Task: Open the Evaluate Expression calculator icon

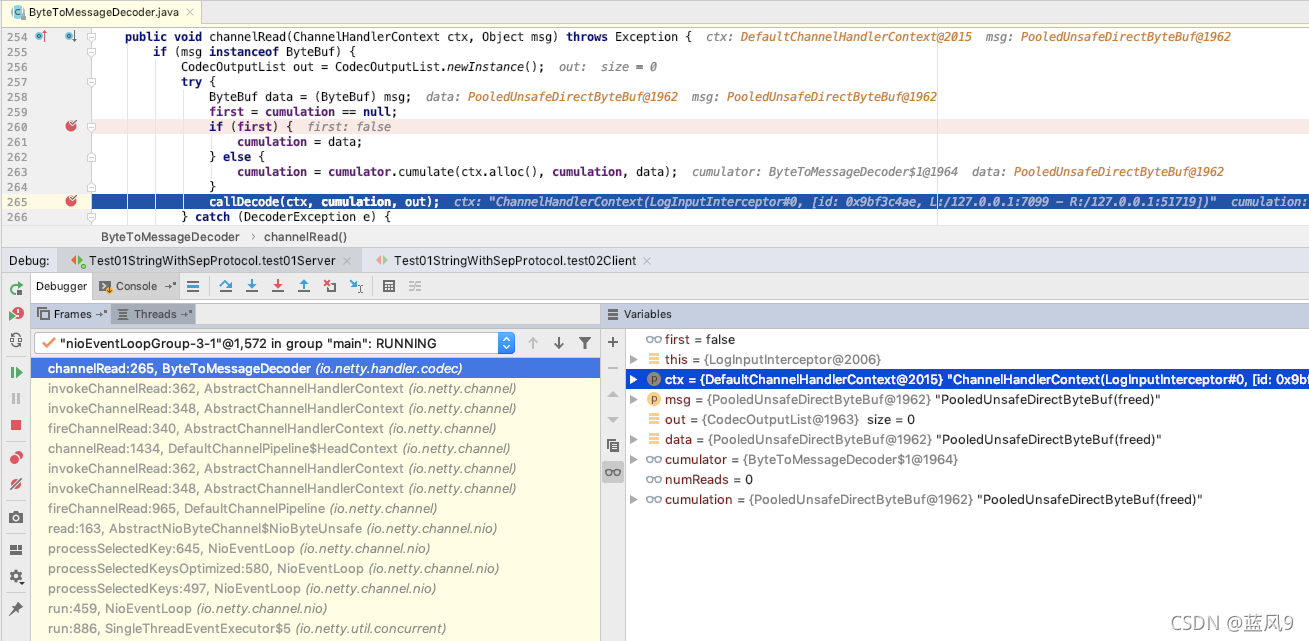Action: pos(388,286)
